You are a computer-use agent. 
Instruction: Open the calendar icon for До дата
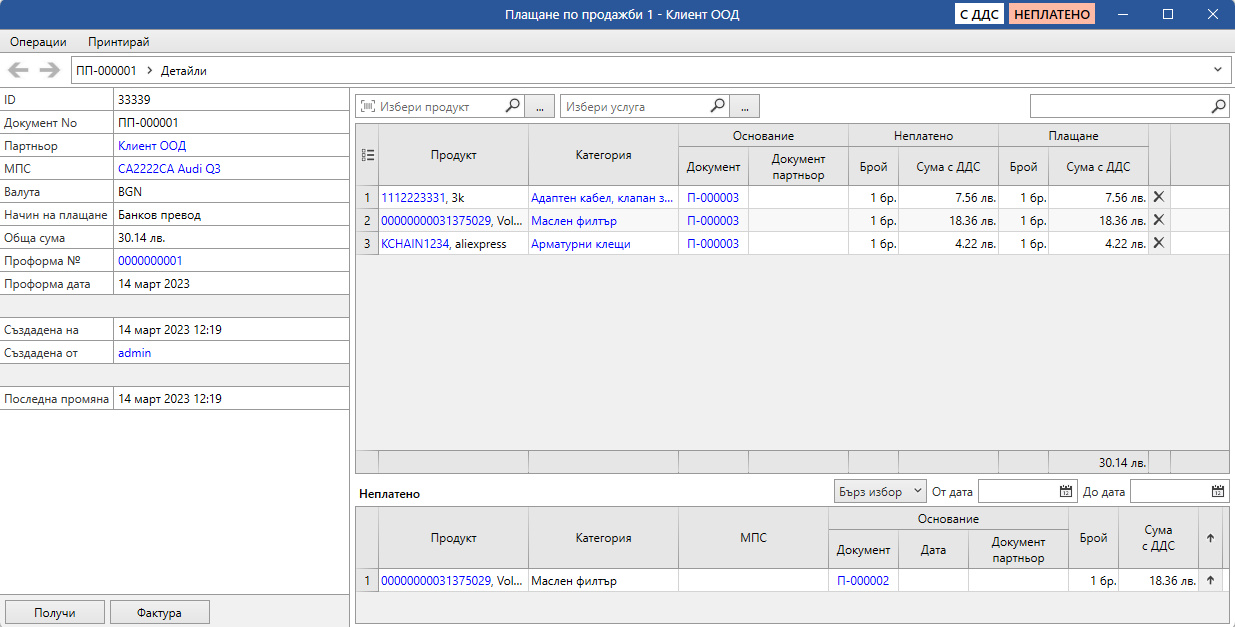point(1218,491)
